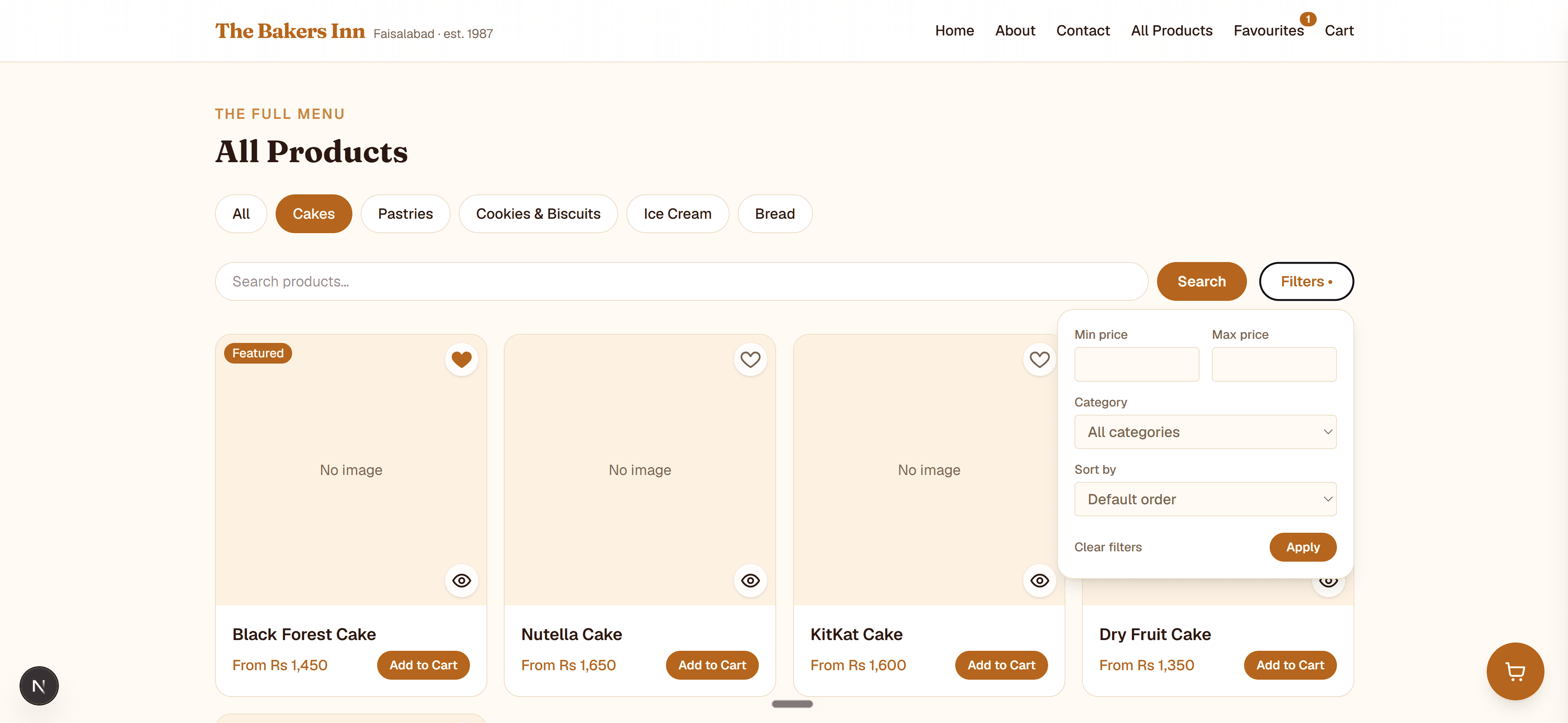Open the Contact page

pyautogui.click(x=1083, y=31)
